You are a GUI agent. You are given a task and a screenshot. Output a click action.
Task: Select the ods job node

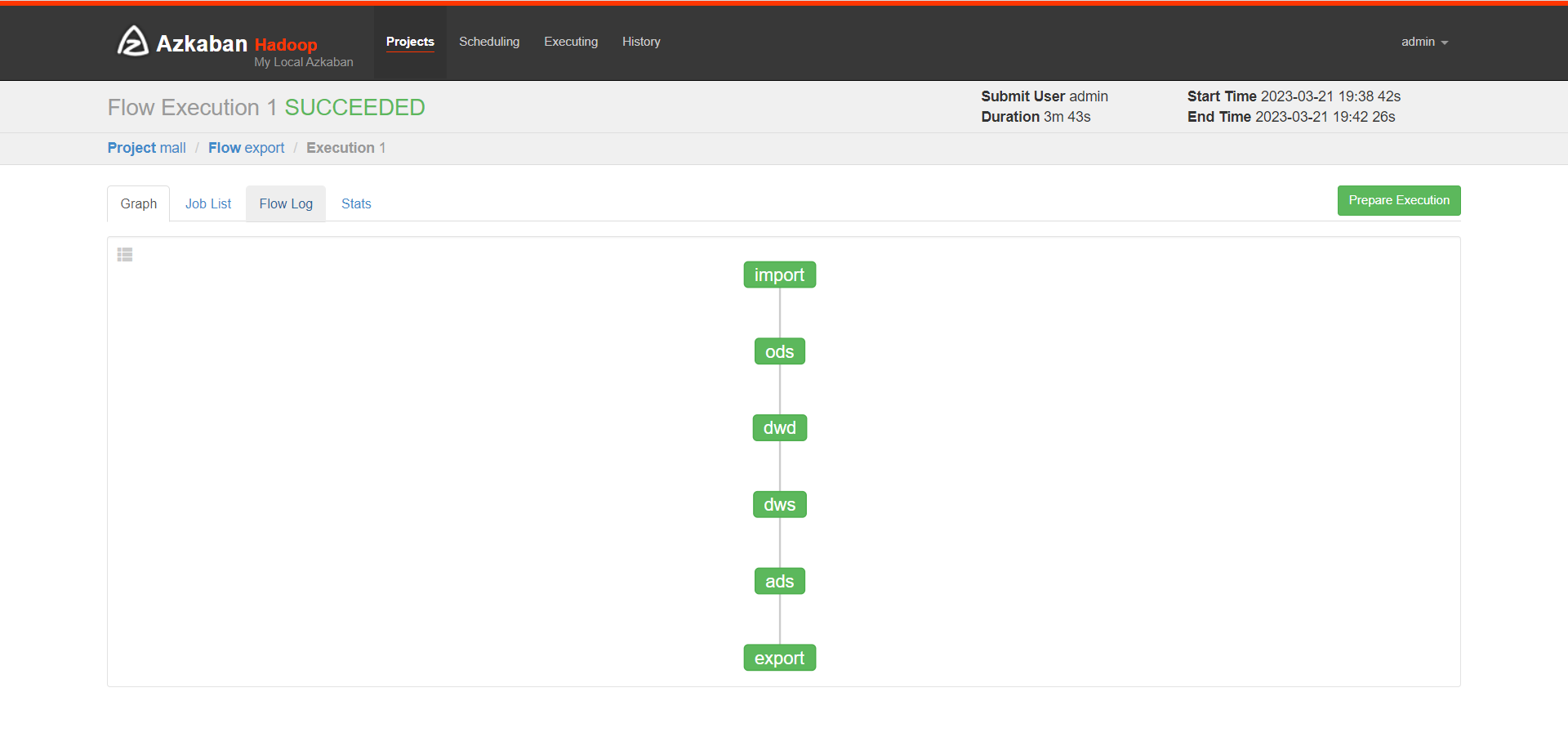[780, 351]
